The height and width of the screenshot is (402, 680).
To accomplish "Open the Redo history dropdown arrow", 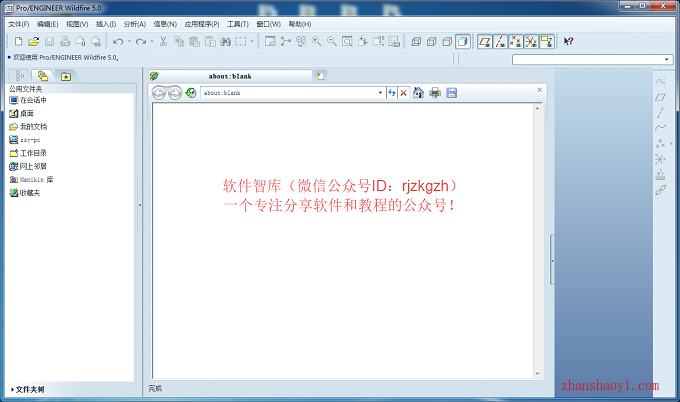I will pos(152,42).
